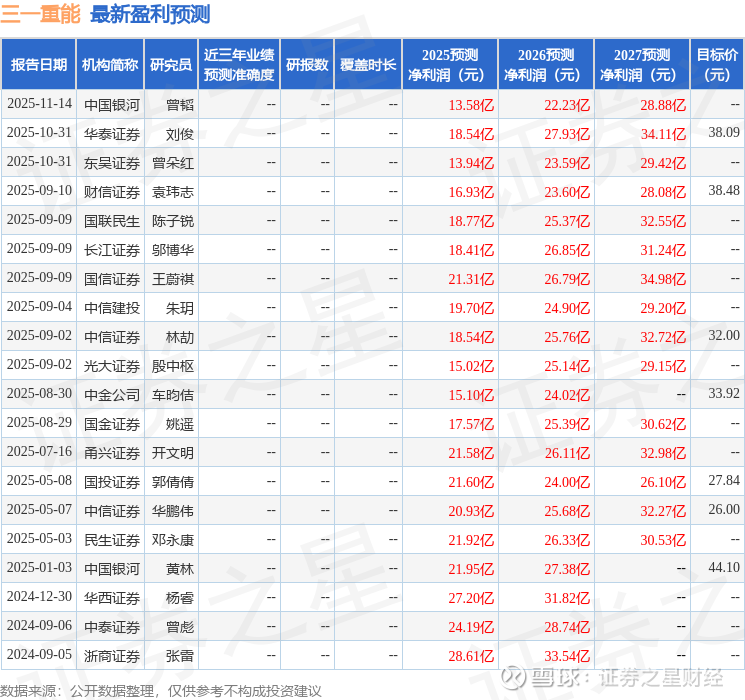Click the 覆盖时长 column header
This screenshot has height=700, width=745.
pyautogui.click(x=368, y=64)
